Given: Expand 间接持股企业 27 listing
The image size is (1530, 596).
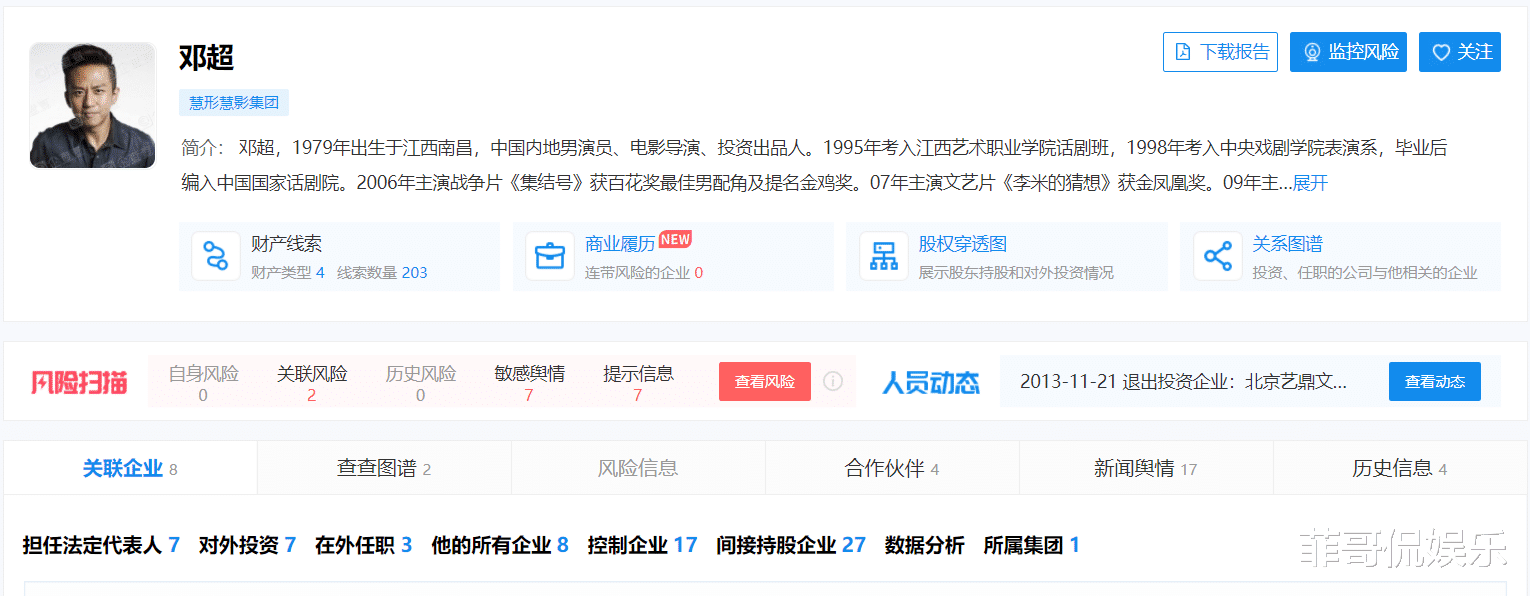Looking at the screenshot, I should pos(791,545).
